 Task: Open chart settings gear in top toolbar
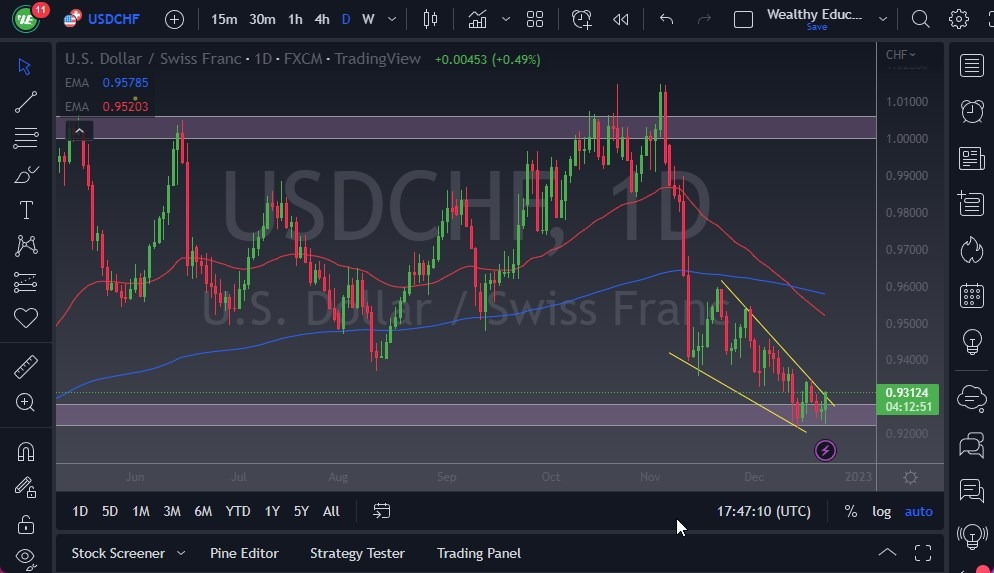tap(958, 20)
